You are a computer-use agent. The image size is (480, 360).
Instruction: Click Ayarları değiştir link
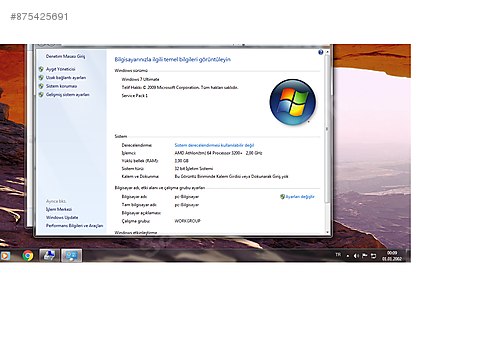pos(300,197)
